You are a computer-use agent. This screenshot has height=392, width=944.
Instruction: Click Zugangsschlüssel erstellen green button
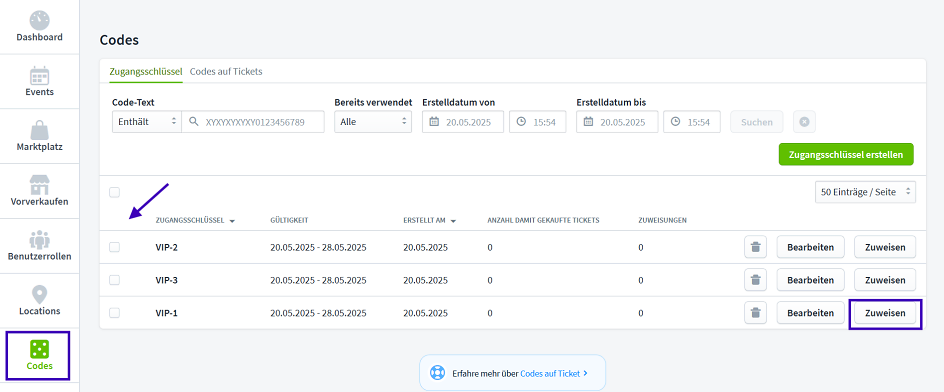pos(846,154)
